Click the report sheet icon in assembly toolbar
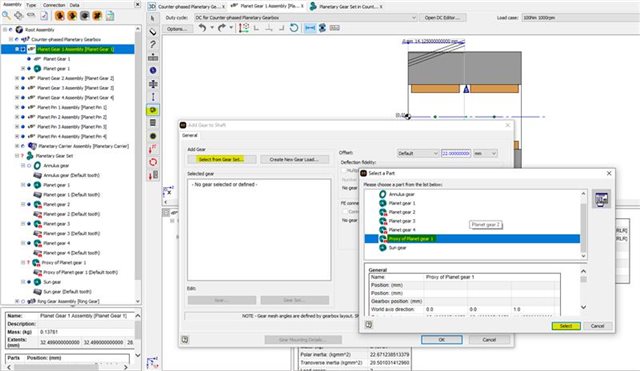Screen dimensions: 640x371 (x=110, y=16)
